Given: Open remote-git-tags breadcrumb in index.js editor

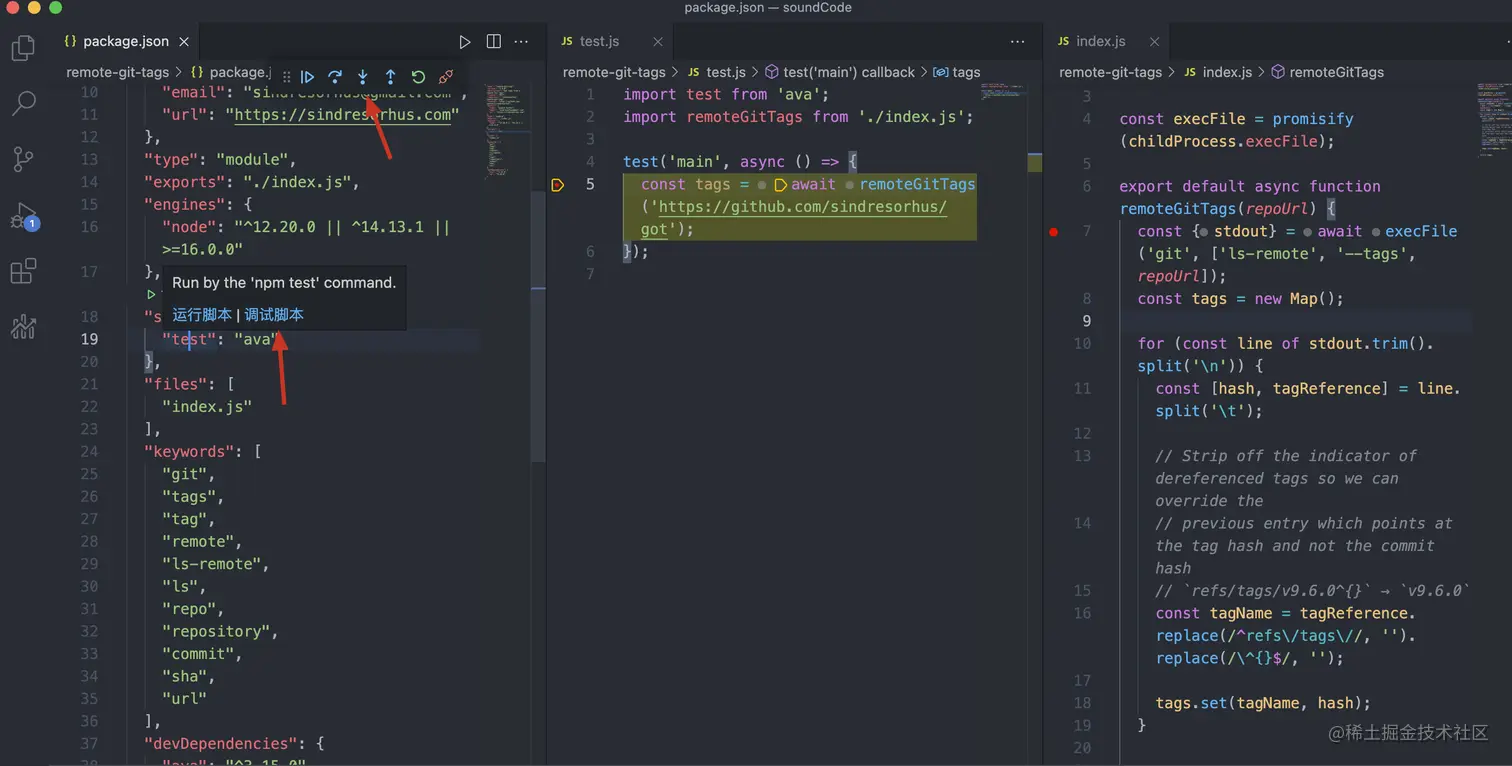Looking at the screenshot, I should 1110,72.
